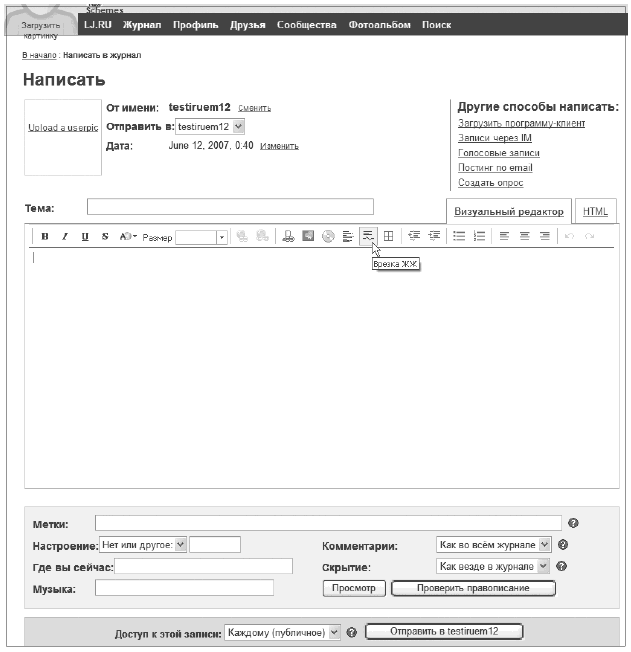Image resolution: width=631 pixels, height=652 pixels.
Task: Open the Доступ к этой записи dropdown
Action: (334, 632)
